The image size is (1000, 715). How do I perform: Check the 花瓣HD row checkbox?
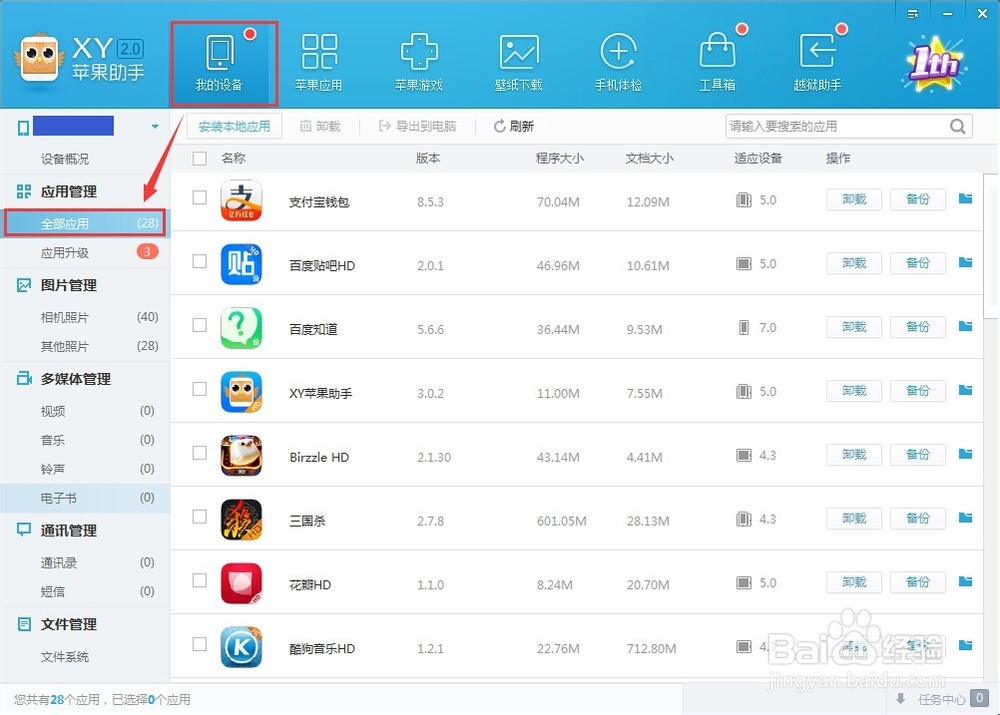tap(200, 580)
